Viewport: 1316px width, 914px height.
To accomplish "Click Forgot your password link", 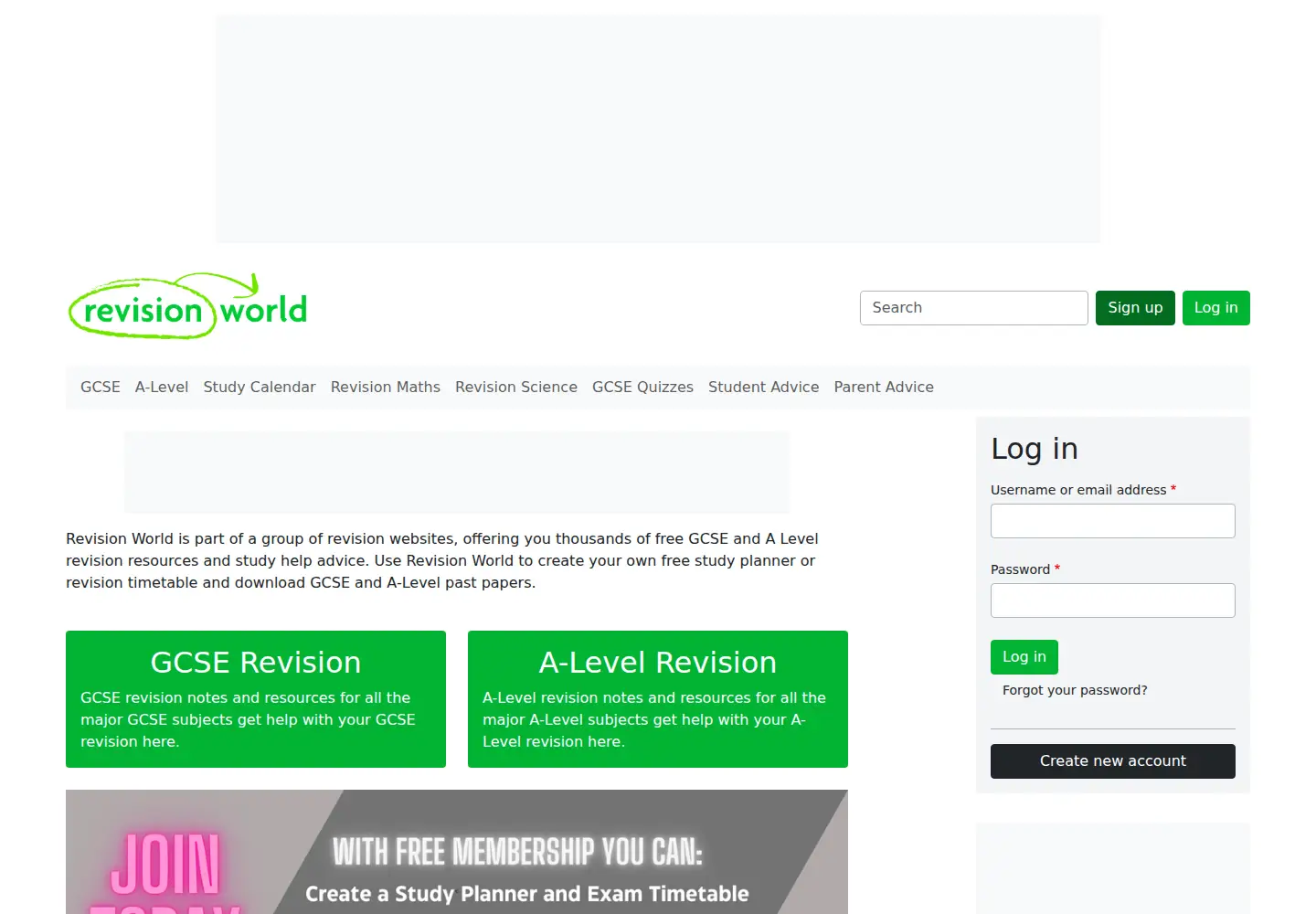I will click(1075, 690).
